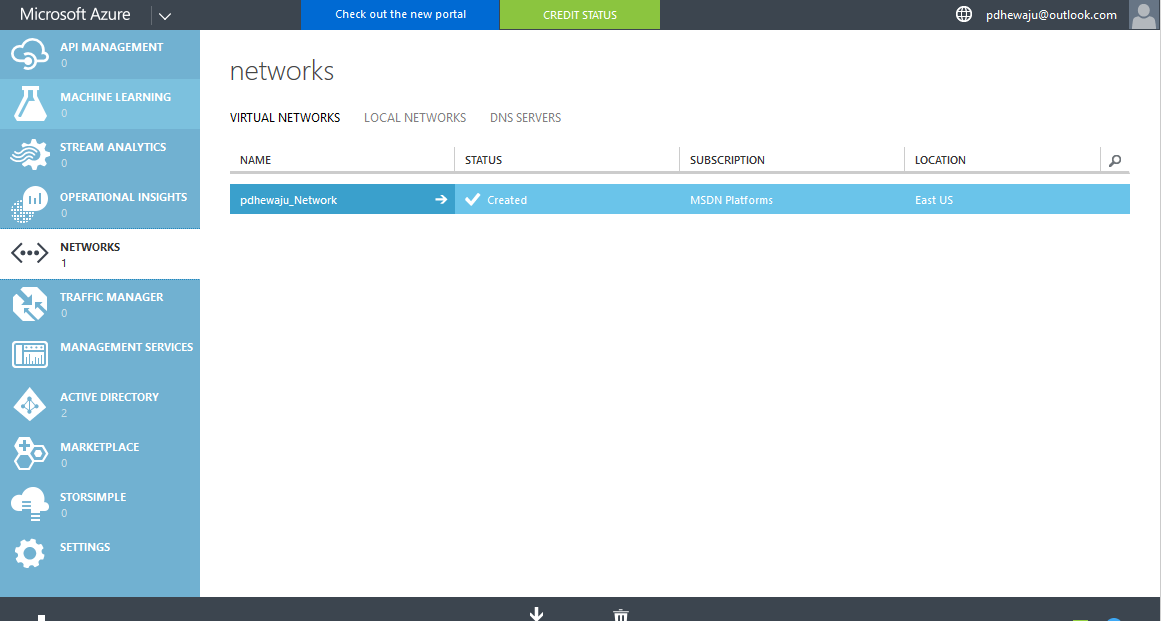Open Operational Insights using its chart icon
Image resolution: width=1161 pixels, height=621 pixels.
pos(30,204)
